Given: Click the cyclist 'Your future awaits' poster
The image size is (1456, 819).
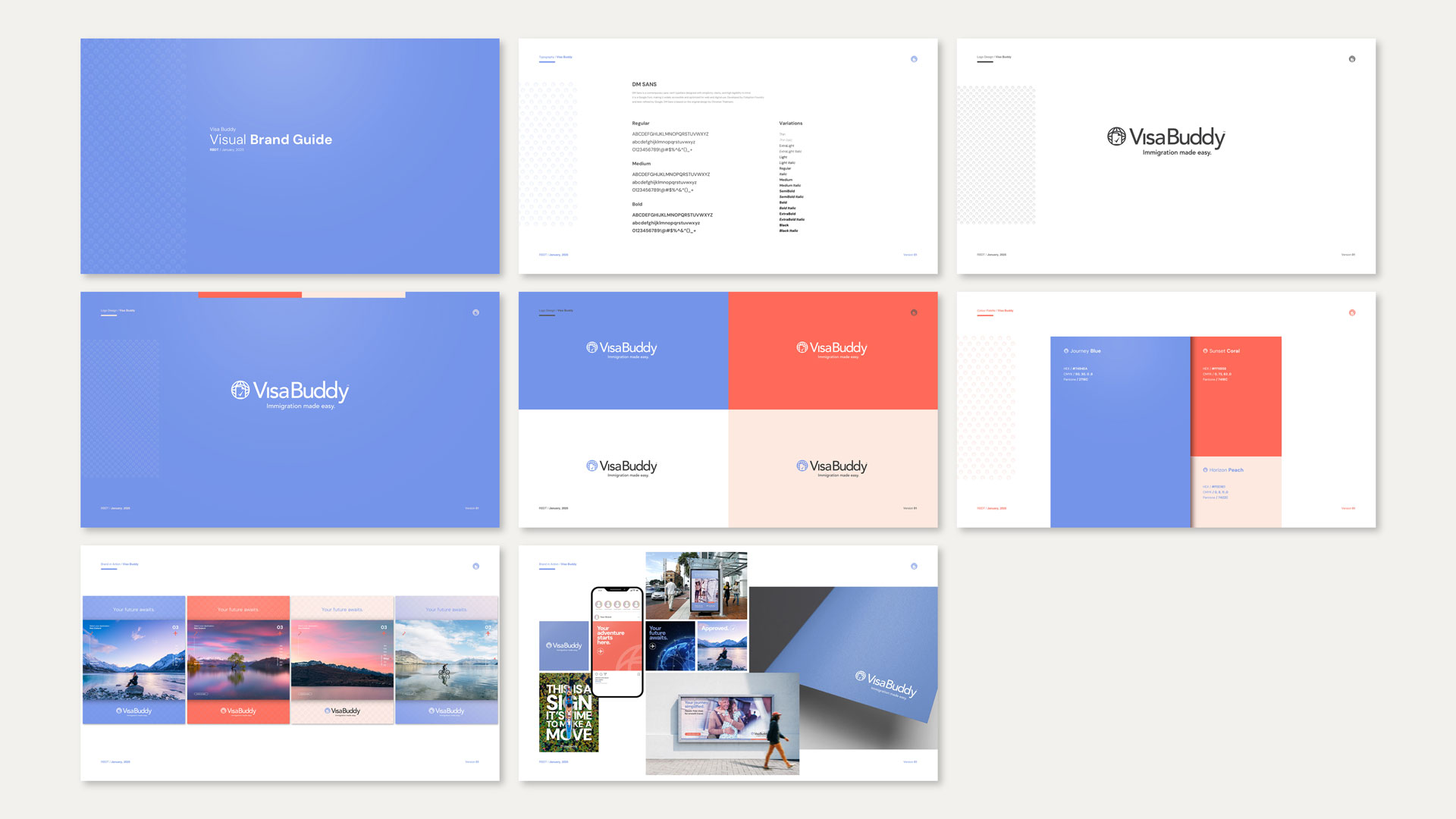Looking at the screenshot, I should tap(447, 660).
